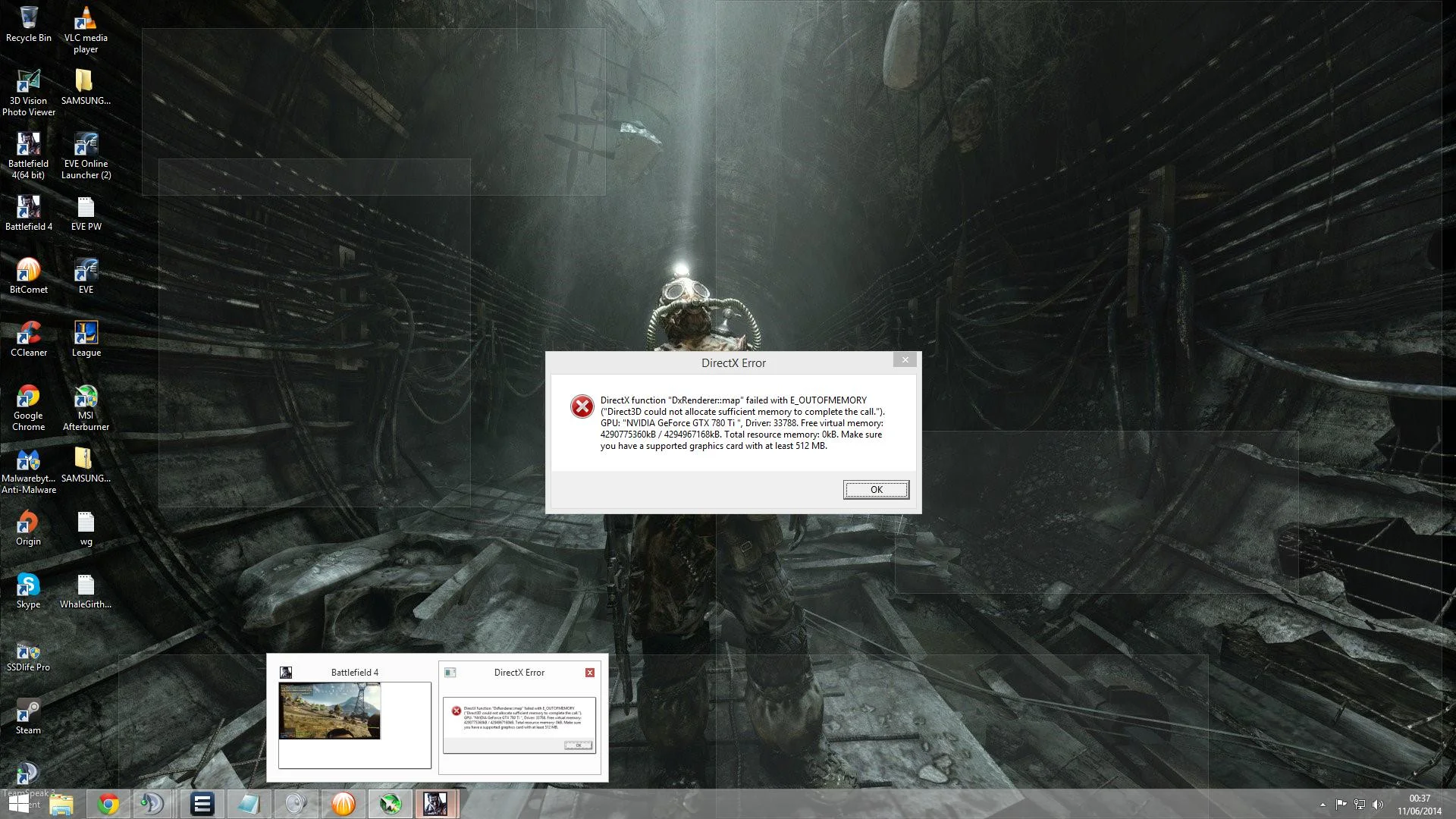Close the DirectX Error taskbar preview with its red X
Viewport: 1456px width, 819px height.
590,673
